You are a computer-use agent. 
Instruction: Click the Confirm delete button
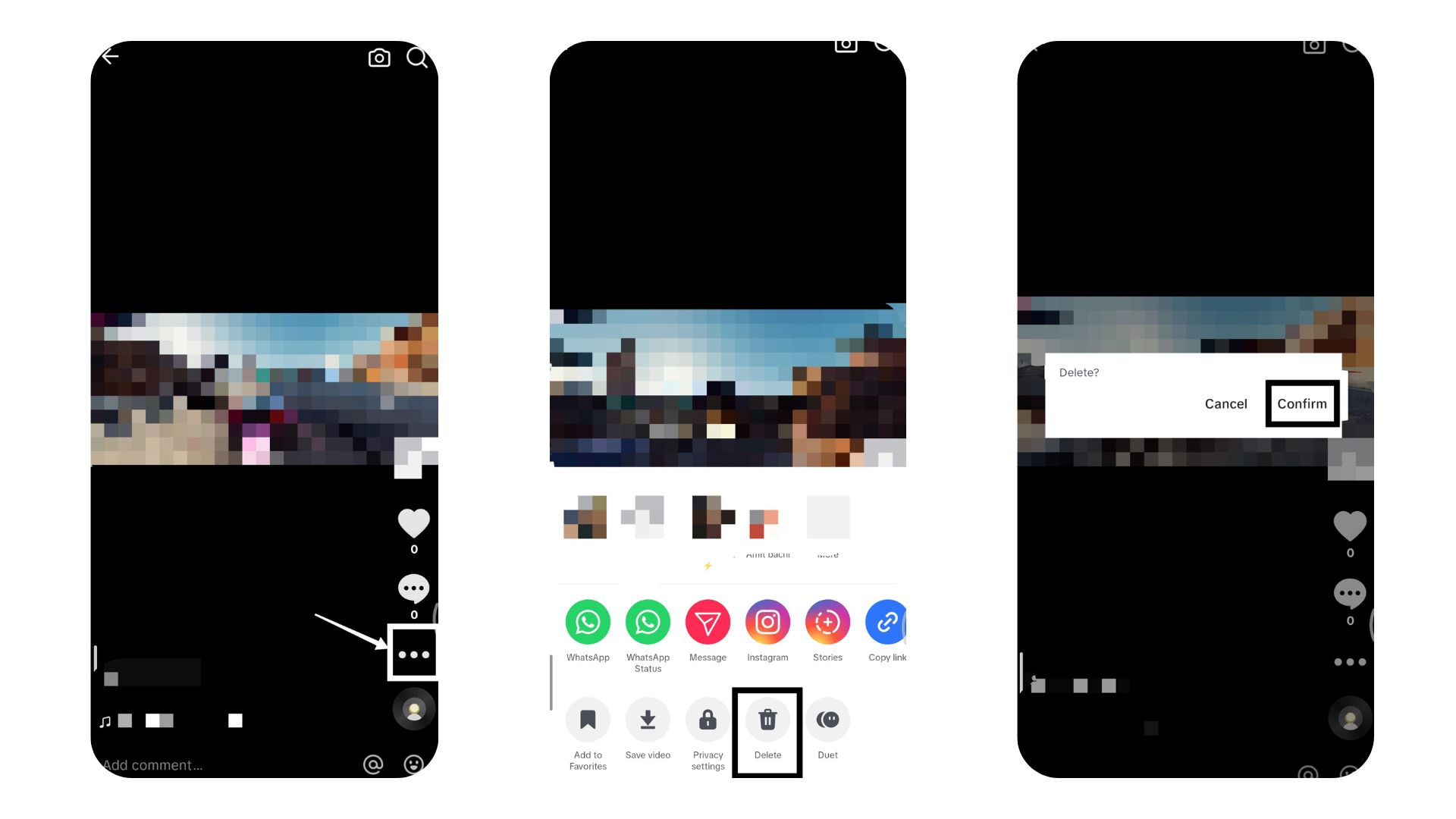1302,404
